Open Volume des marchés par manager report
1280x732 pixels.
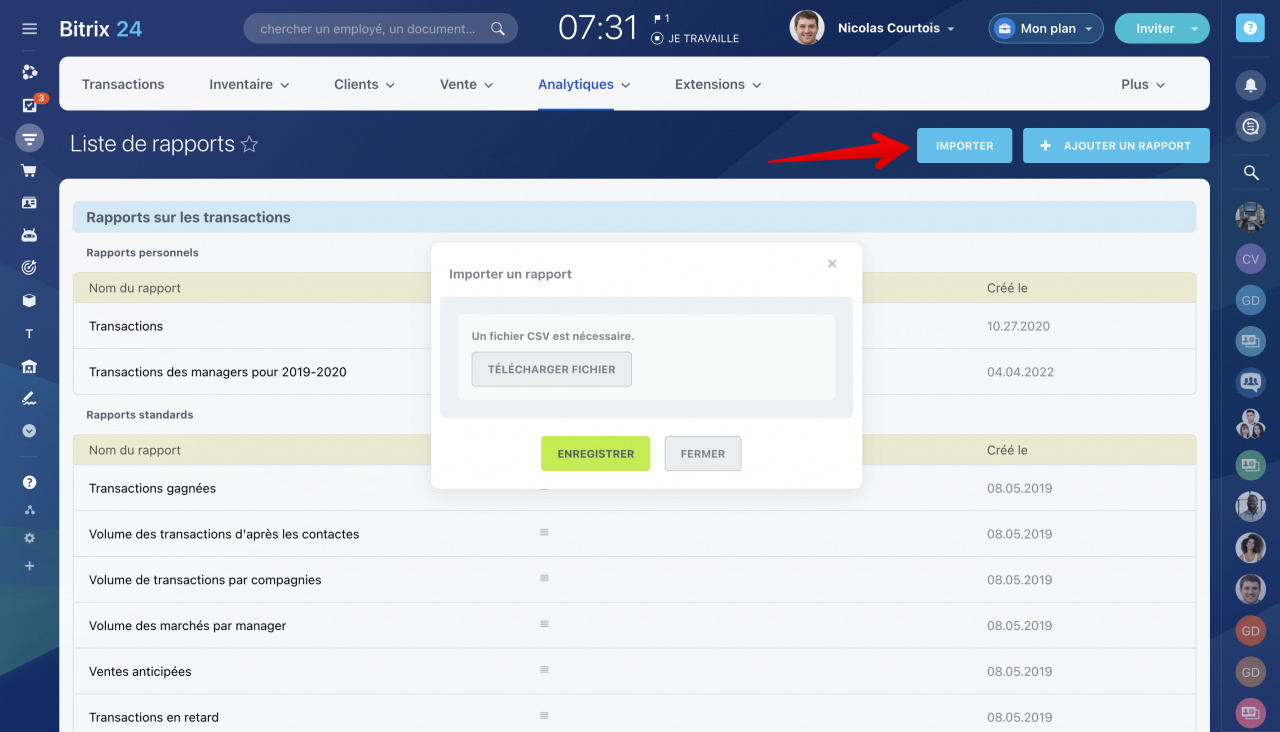coord(188,626)
